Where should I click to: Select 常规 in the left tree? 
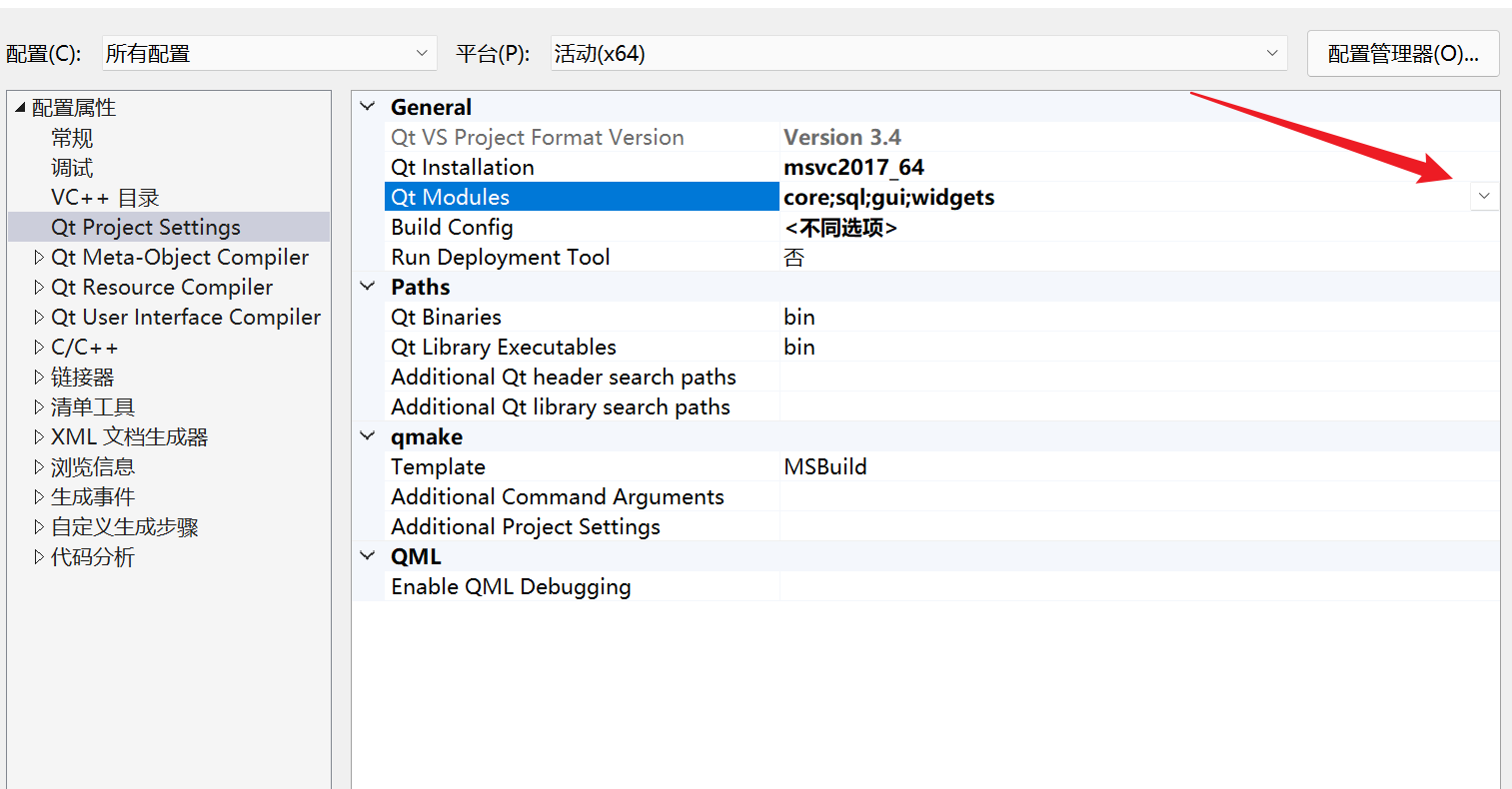(71, 137)
